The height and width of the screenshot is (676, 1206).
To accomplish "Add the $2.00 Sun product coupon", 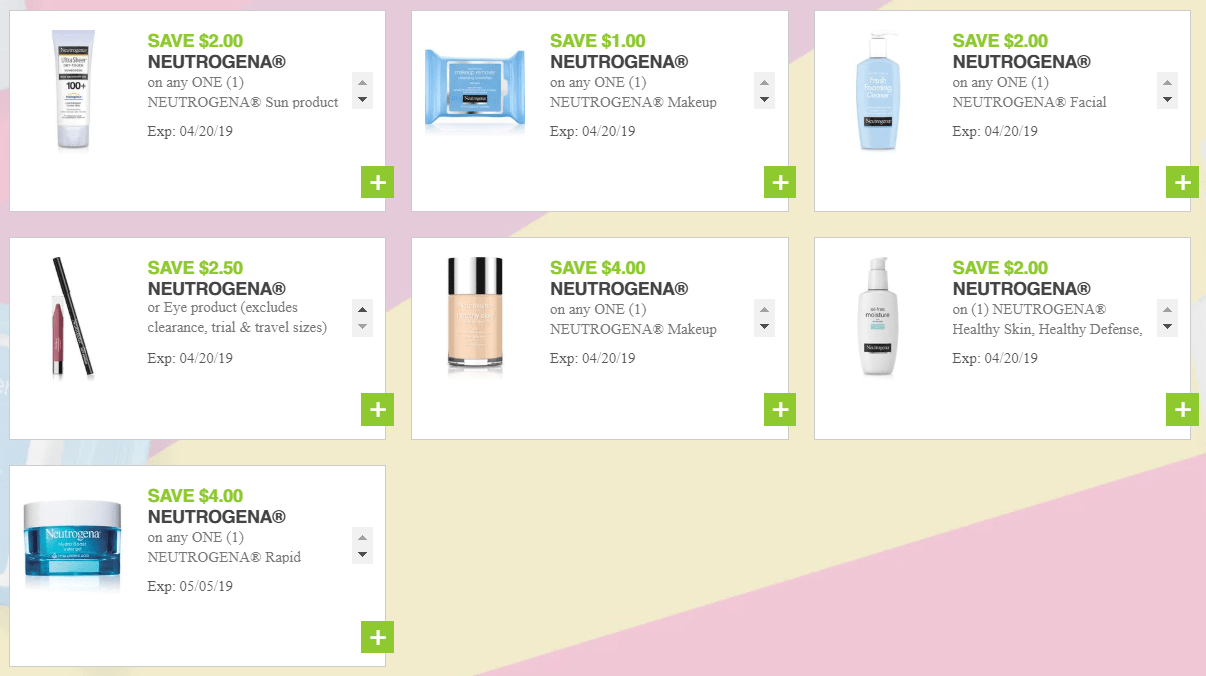I will coord(377,182).
